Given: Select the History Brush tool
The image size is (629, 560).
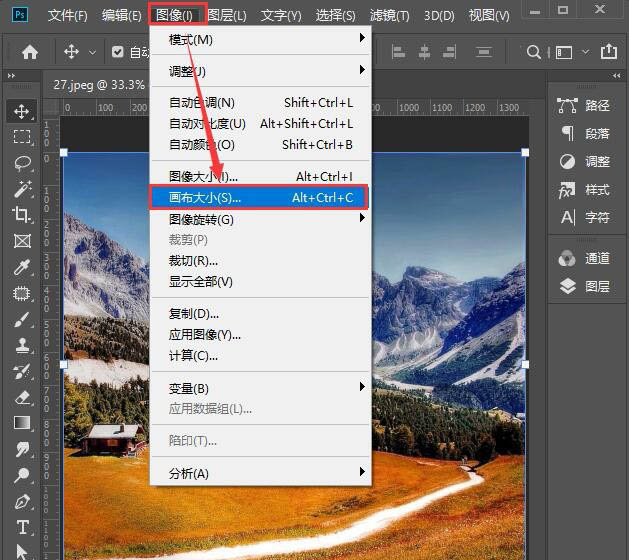Looking at the screenshot, I should point(22,371).
